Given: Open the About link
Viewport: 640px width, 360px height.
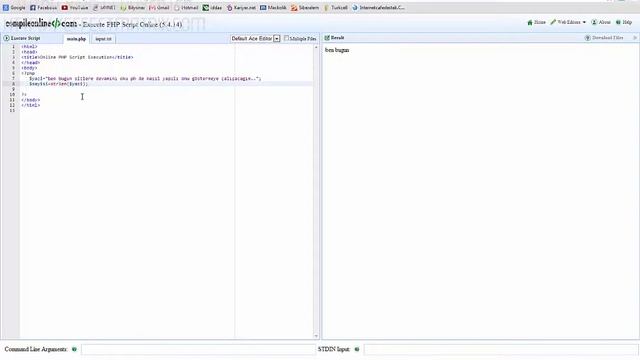Looking at the screenshot, I should [601, 22].
